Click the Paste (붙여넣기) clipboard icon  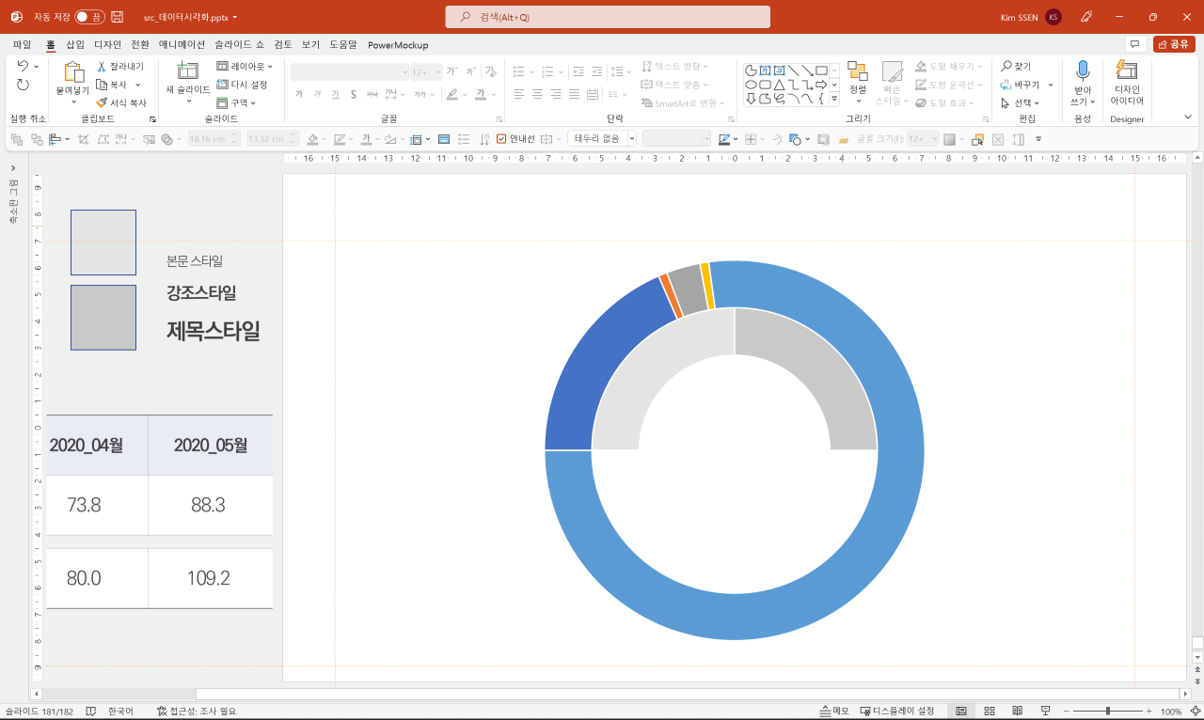click(72, 72)
